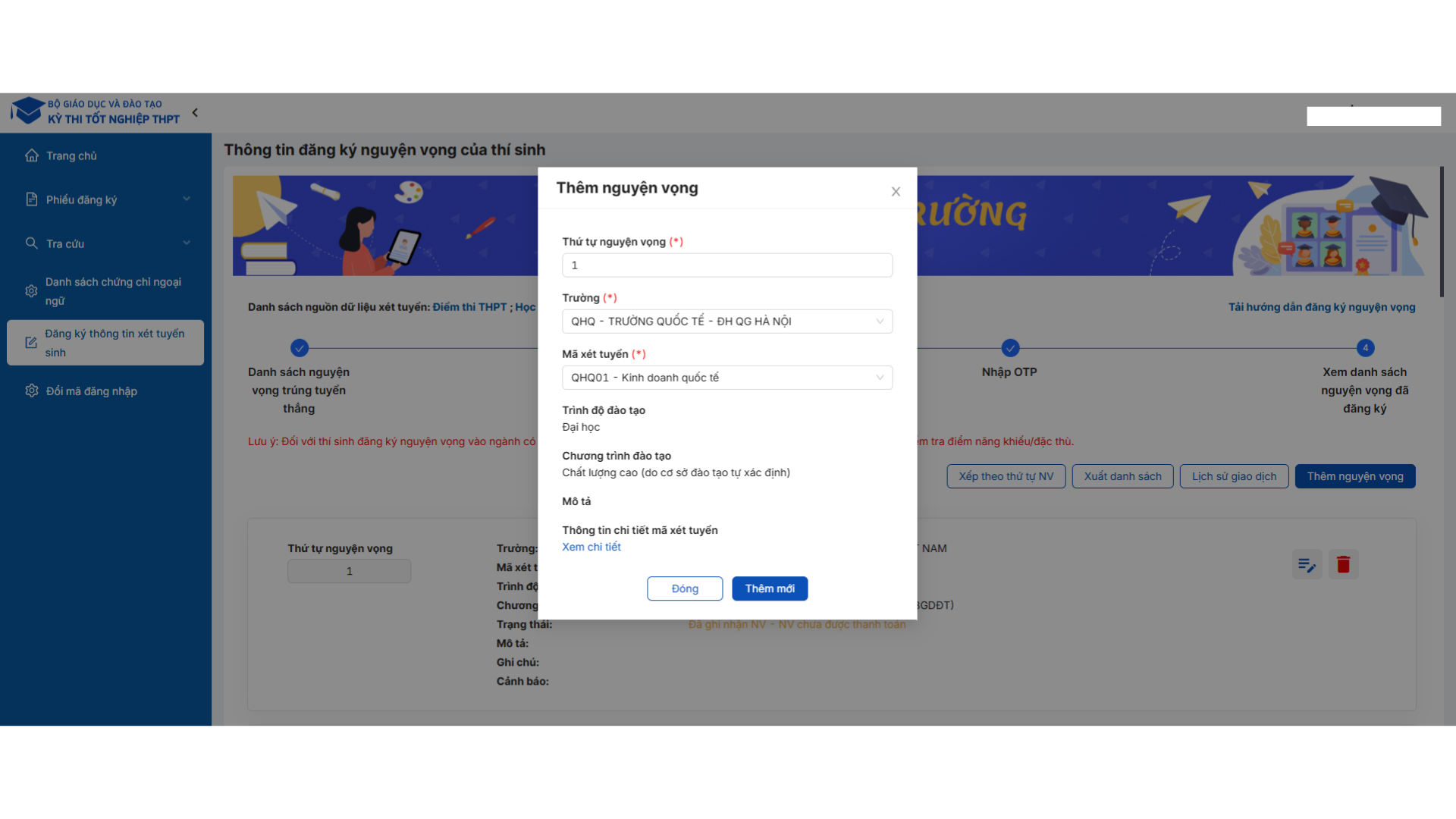Select Đăng ký thông tin xét tuyển sinh
The height and width of the screenshot is (819, 1456).
point(105,343)
